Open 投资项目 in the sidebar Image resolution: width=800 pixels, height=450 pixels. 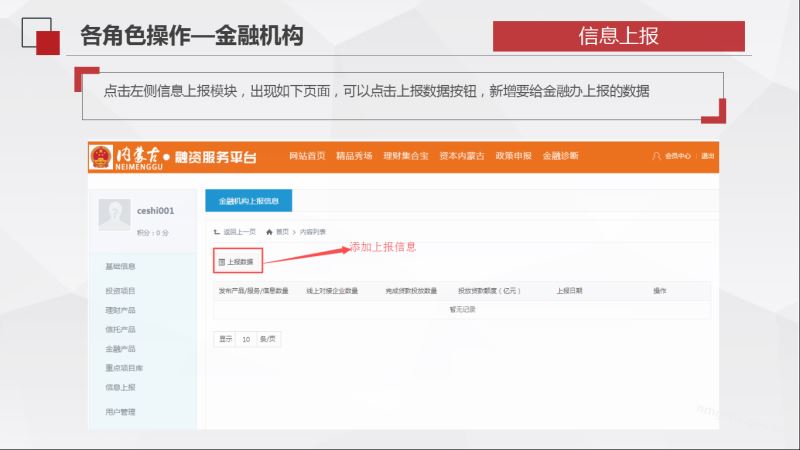coord(121,290)
